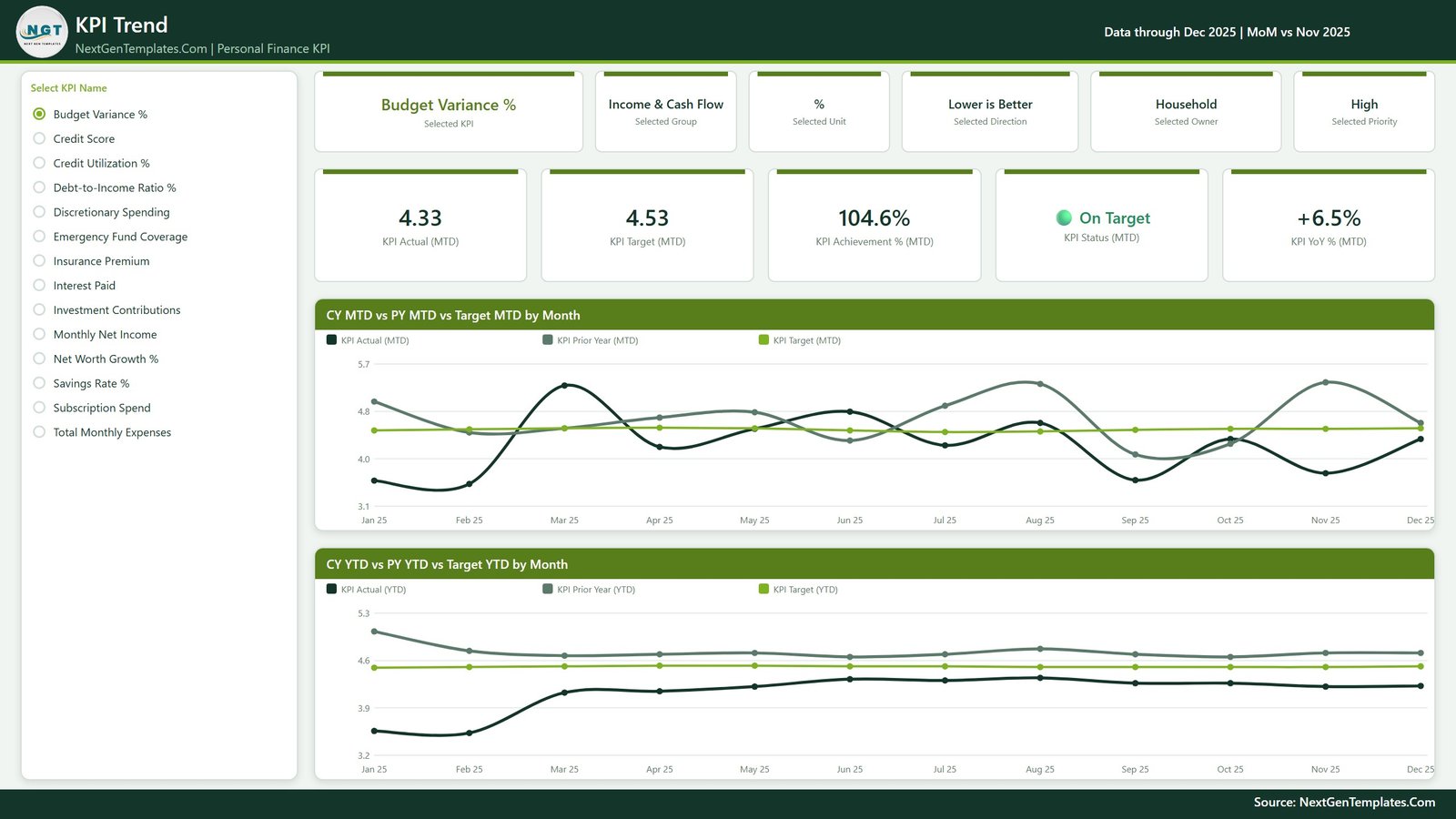
Task: Click the green On Target status indicator
Action: [x=1064, y=217]
